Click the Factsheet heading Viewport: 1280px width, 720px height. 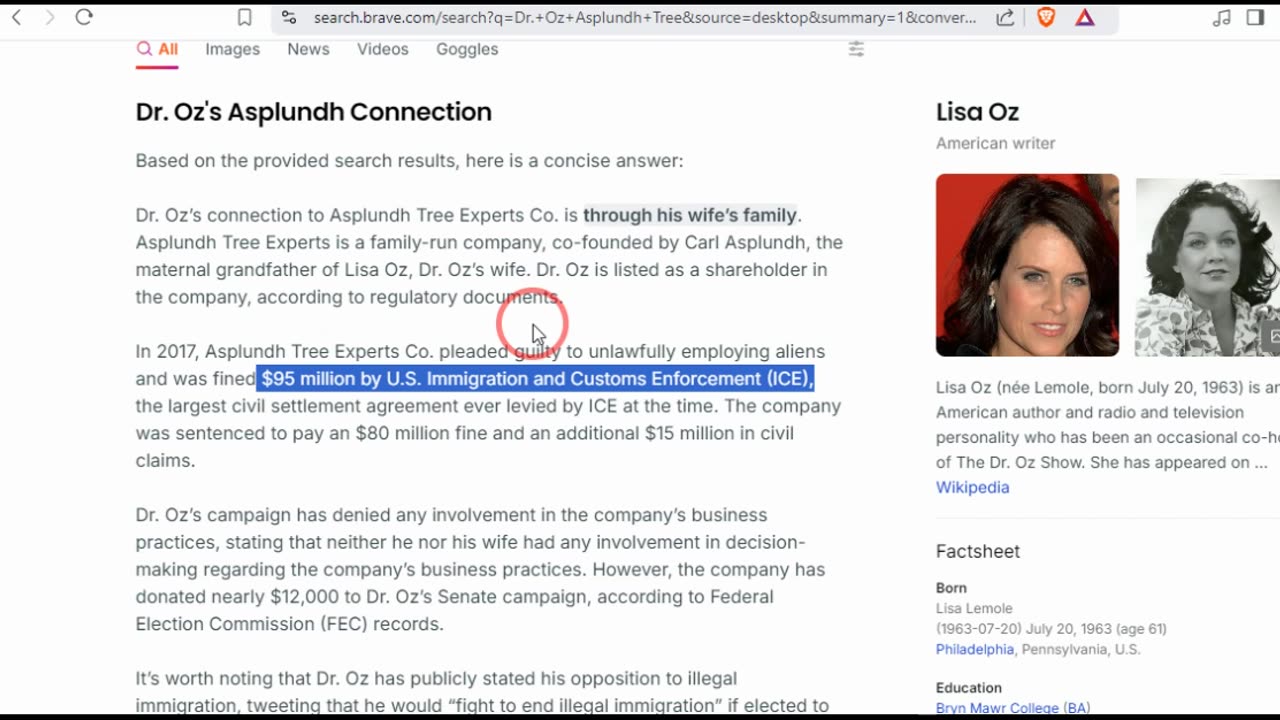978,551
